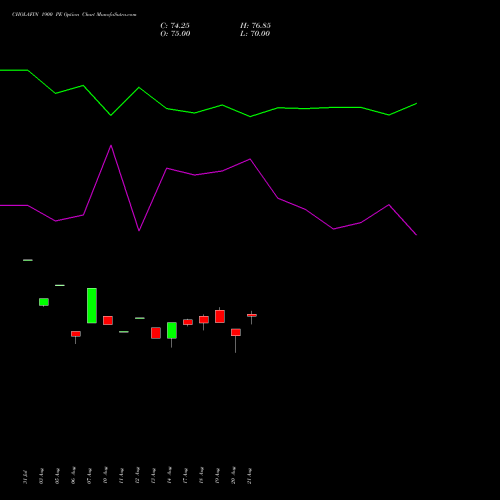
Task: Click the 14 Aug date axis label
Action: click(x=169, y=476)
